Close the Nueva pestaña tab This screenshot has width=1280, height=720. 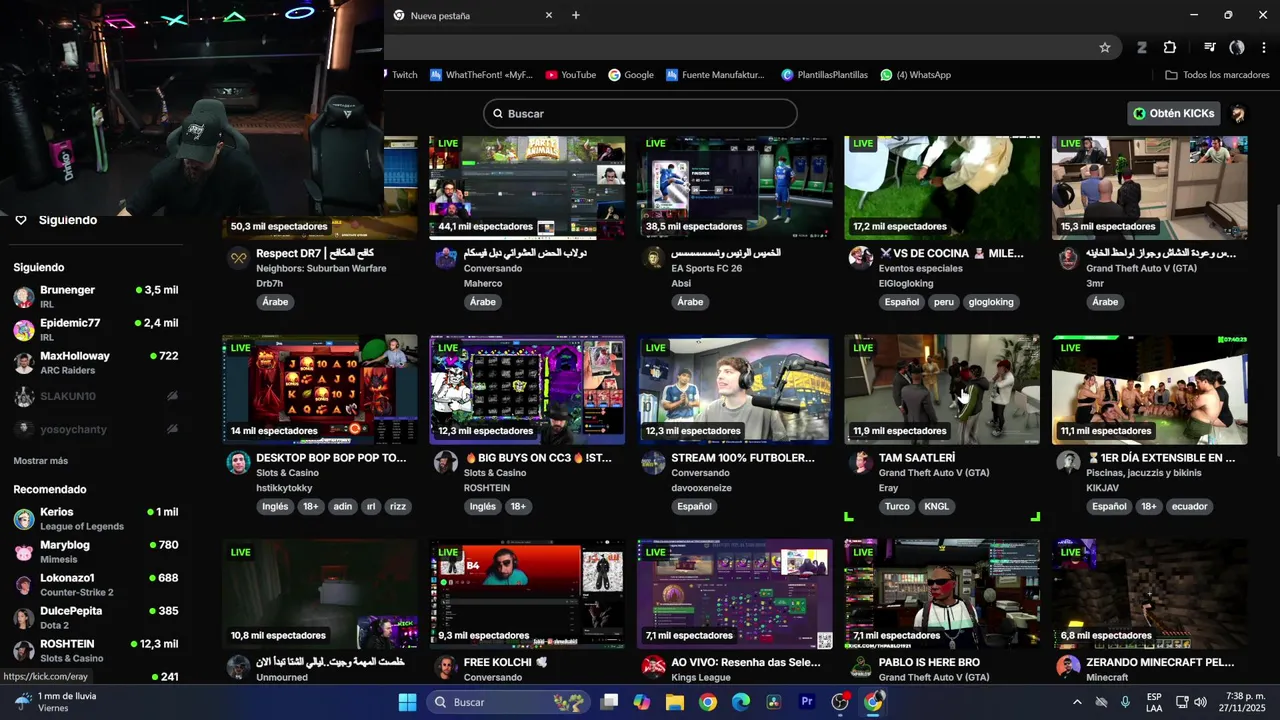point(548,15)
